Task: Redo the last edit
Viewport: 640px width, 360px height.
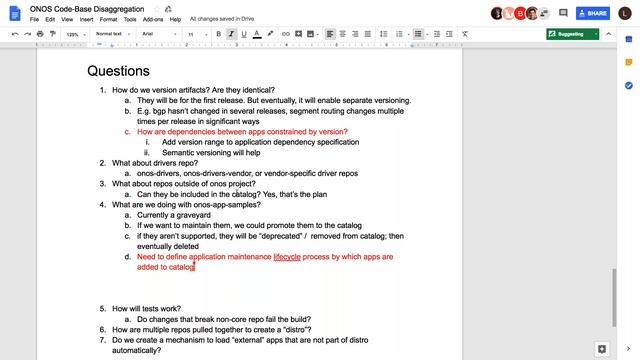Action: 27,34
